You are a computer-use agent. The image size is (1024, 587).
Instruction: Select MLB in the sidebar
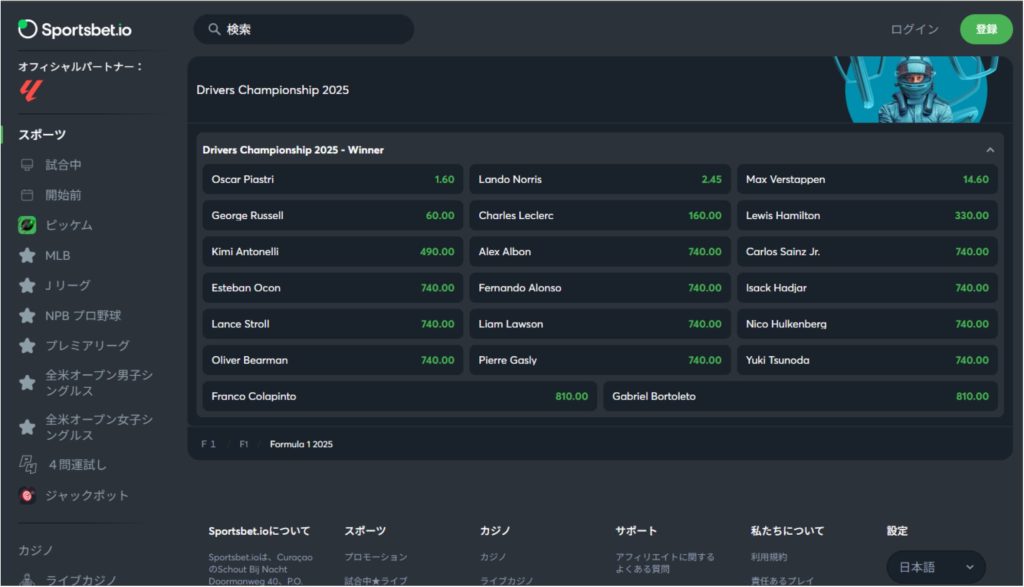[57, 255]
